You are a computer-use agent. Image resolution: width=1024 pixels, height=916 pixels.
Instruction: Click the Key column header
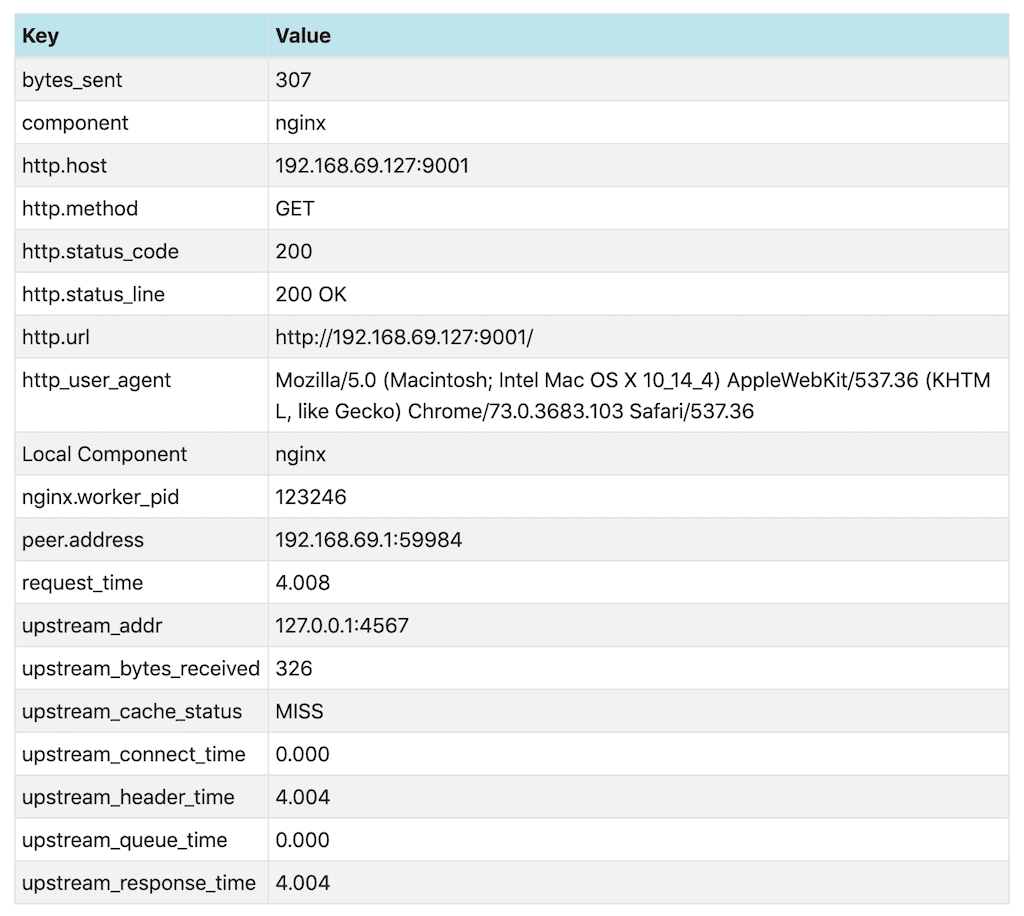coord(40,36)
